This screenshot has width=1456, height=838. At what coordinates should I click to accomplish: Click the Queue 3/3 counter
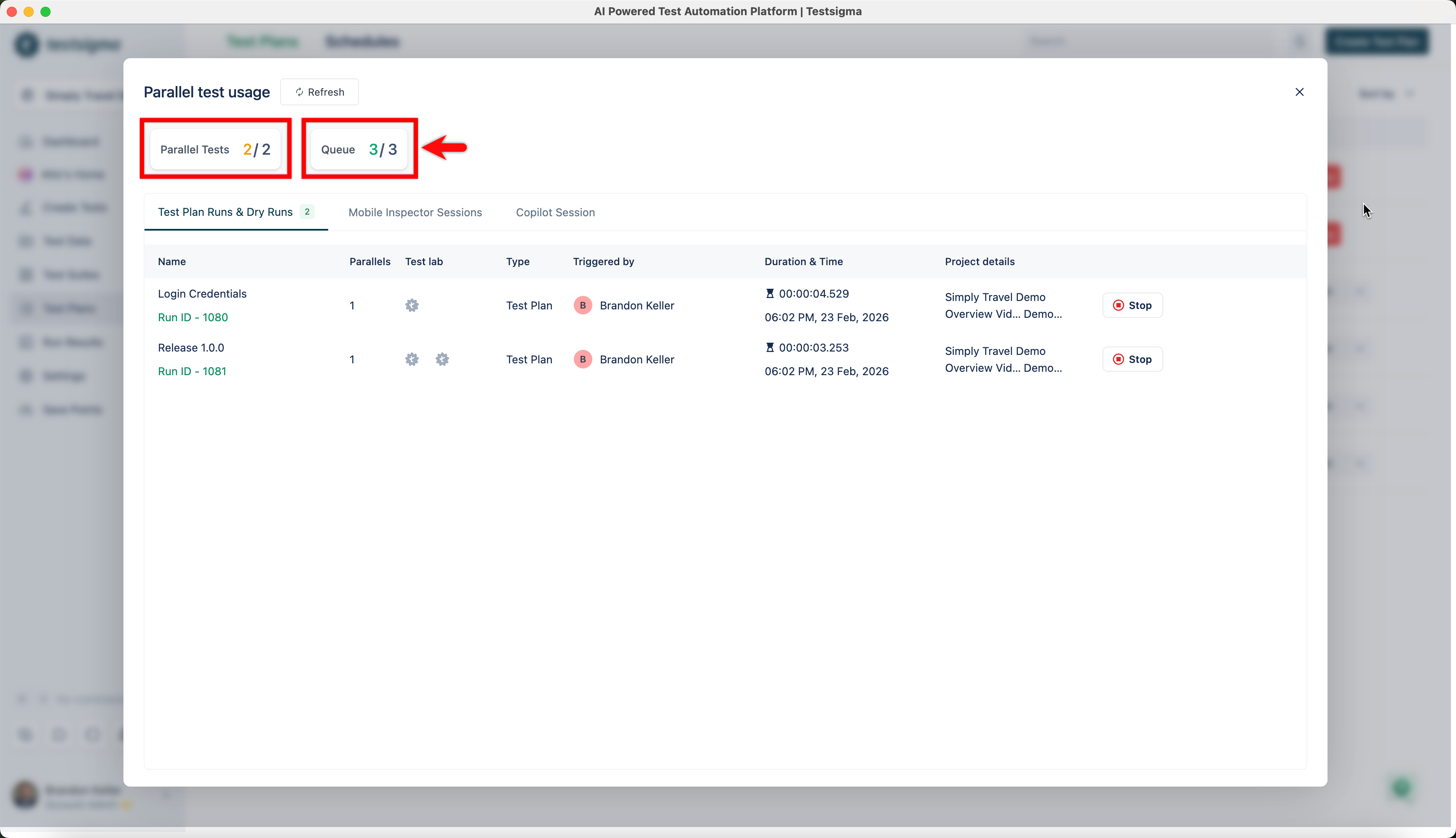tap(359, 150)
